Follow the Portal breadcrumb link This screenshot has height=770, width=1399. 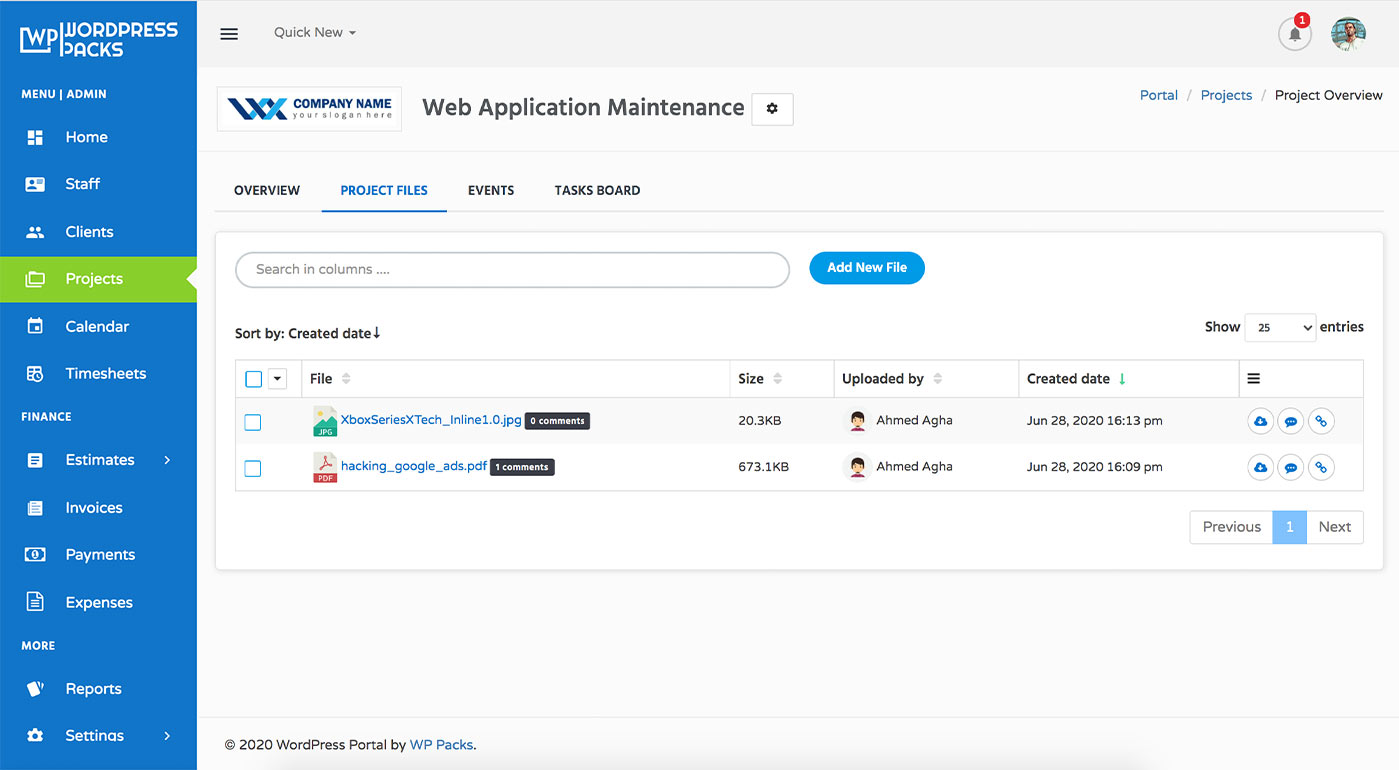tap(1158, 94)
